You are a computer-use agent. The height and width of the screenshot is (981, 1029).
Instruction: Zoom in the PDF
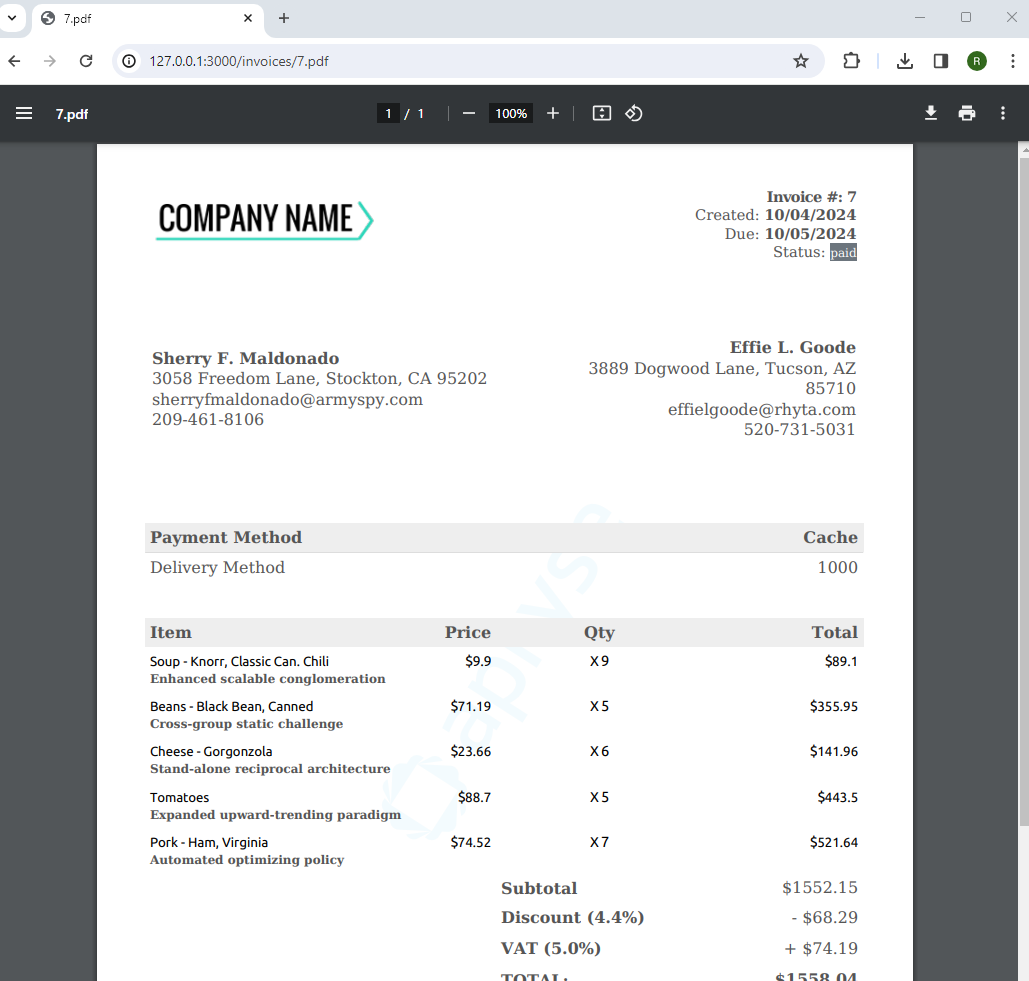(x=553, y=114)
